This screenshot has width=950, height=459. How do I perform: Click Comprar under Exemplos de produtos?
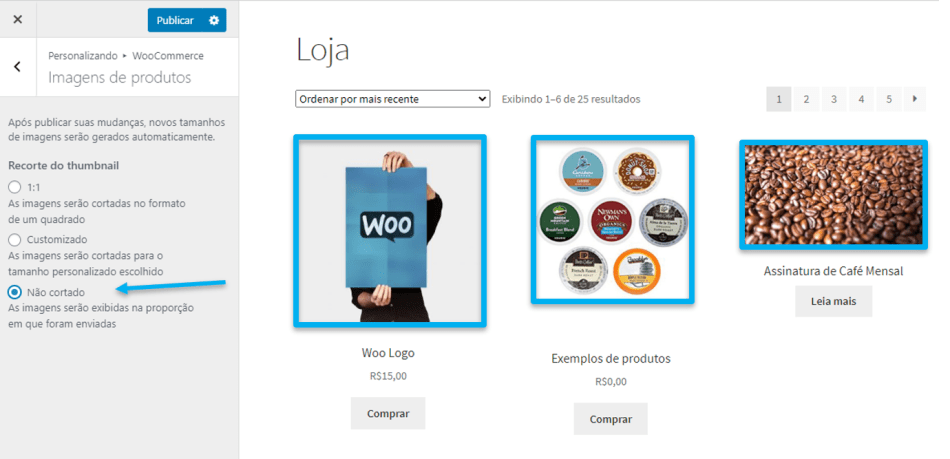tap(611, 419)
